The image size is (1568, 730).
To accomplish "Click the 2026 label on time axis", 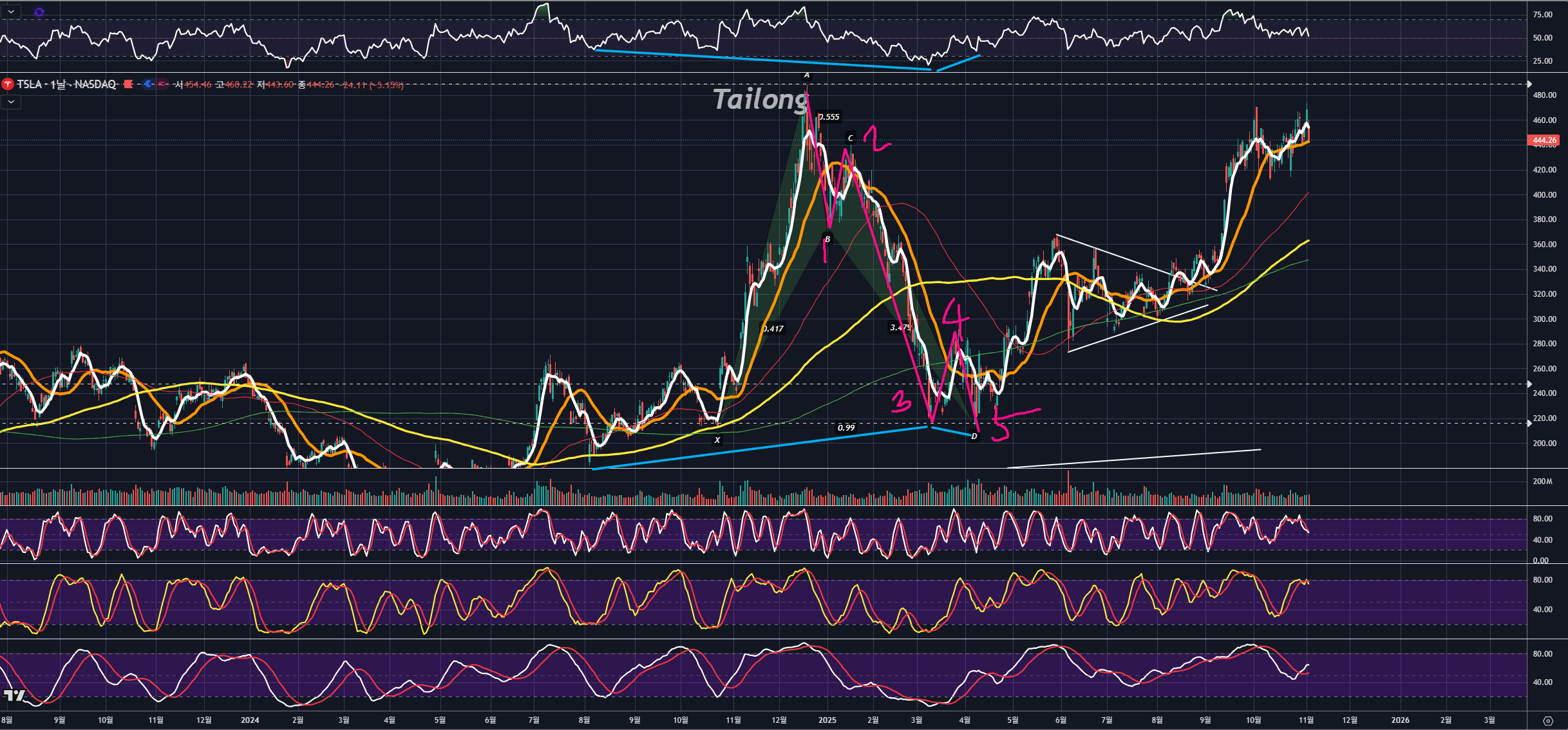I will point(1400,720).
